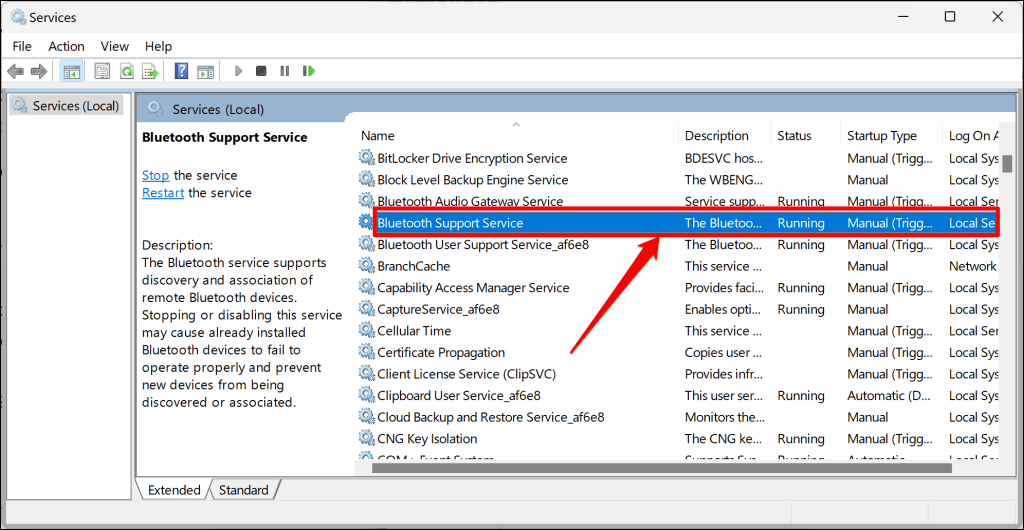Select Client License Service (ClipSVC) name
This screenshot has height=530, width=1024.
pos(466,373)
